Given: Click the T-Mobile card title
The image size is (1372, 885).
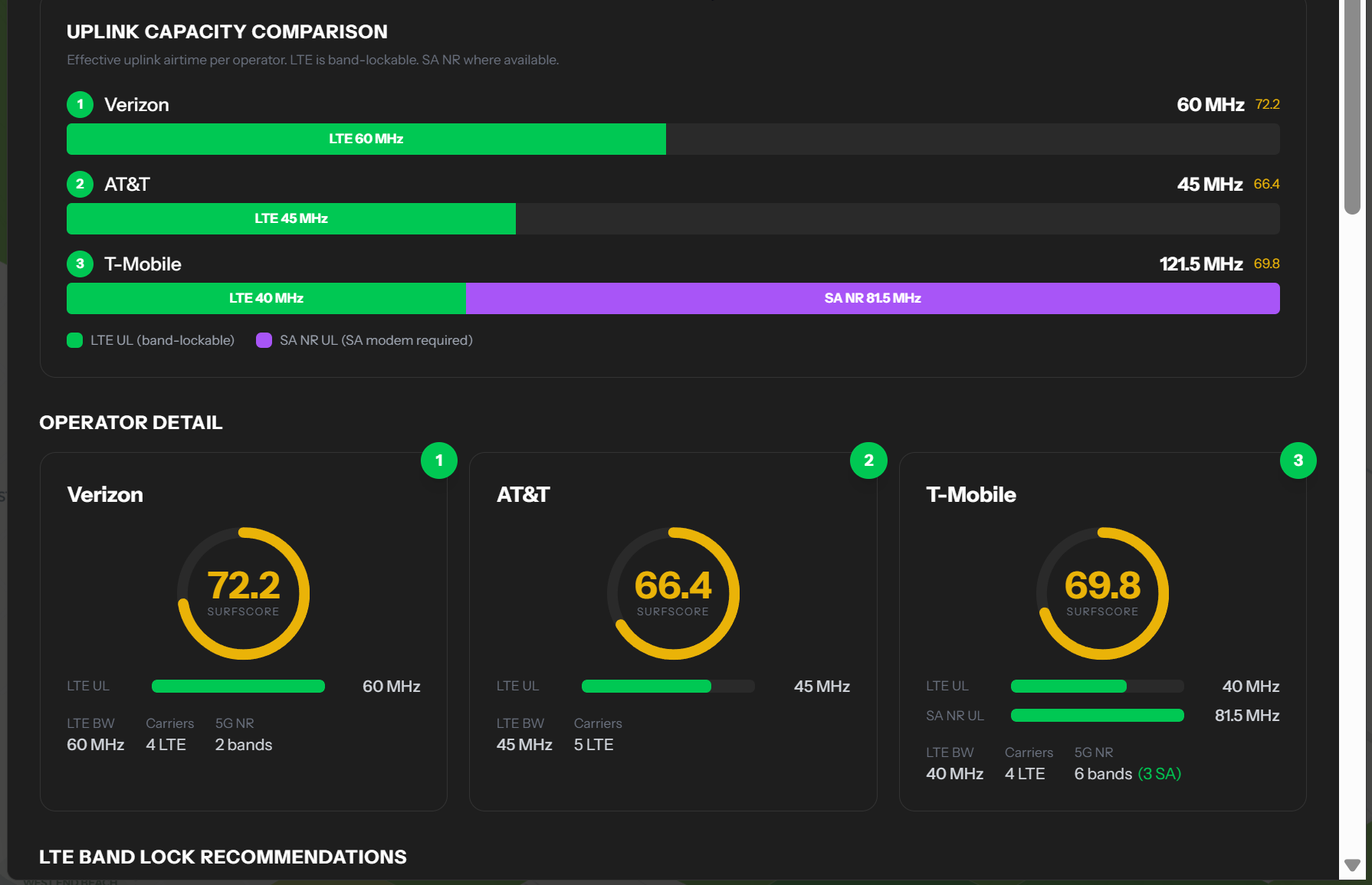Looking at the screenshot, I should click(x=971, y=494).
